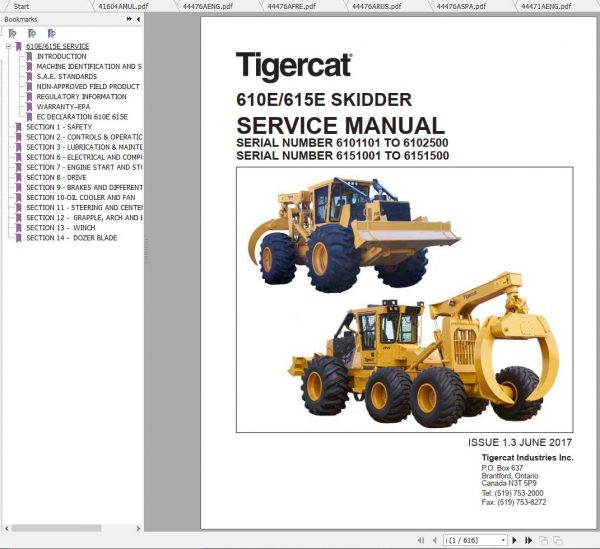Click the double-arrow bookmarks panel options icon
The width and height of the screenshot is (600, 549).
pyautogui.click(x=129, y=19)
